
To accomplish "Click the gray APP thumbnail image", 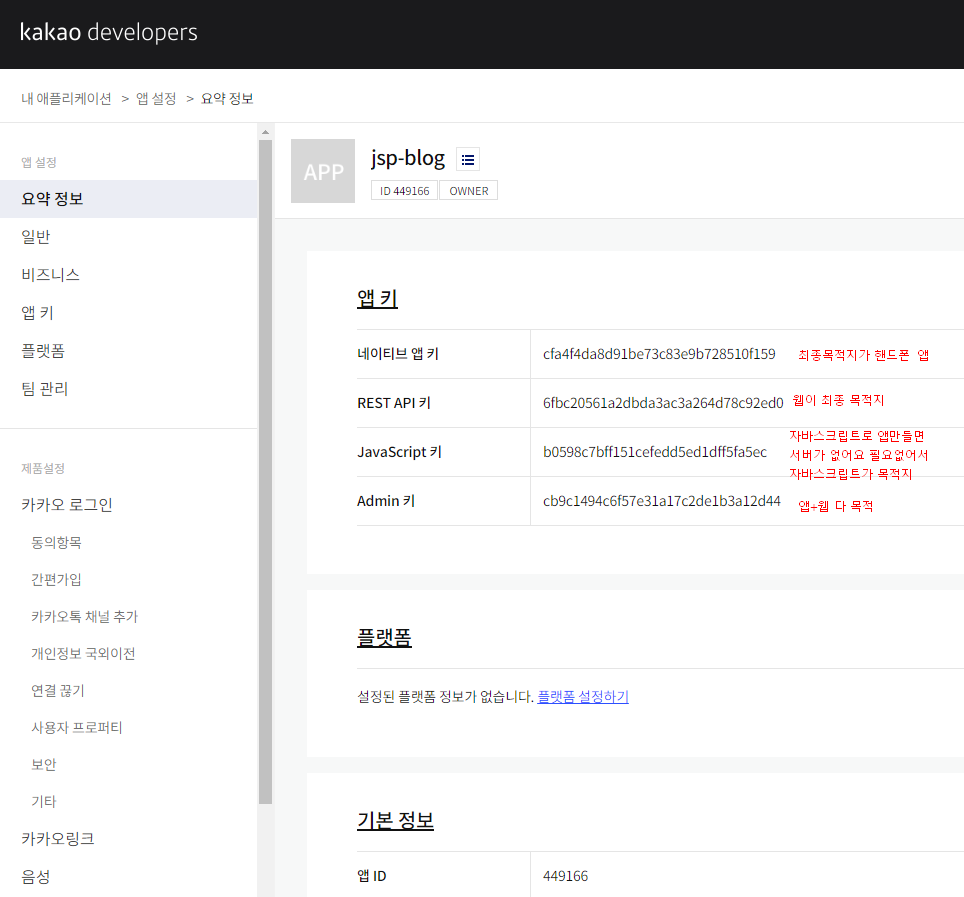I will tap(323, 171).
